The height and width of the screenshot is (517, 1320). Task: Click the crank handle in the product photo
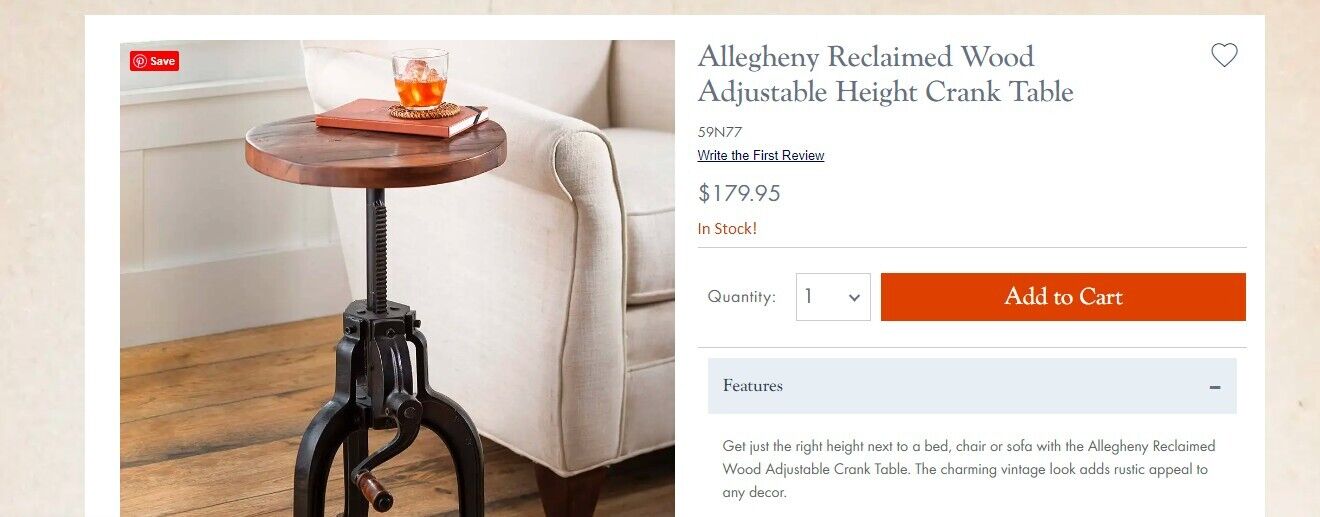pyautogui.click(x=385, y=450)
